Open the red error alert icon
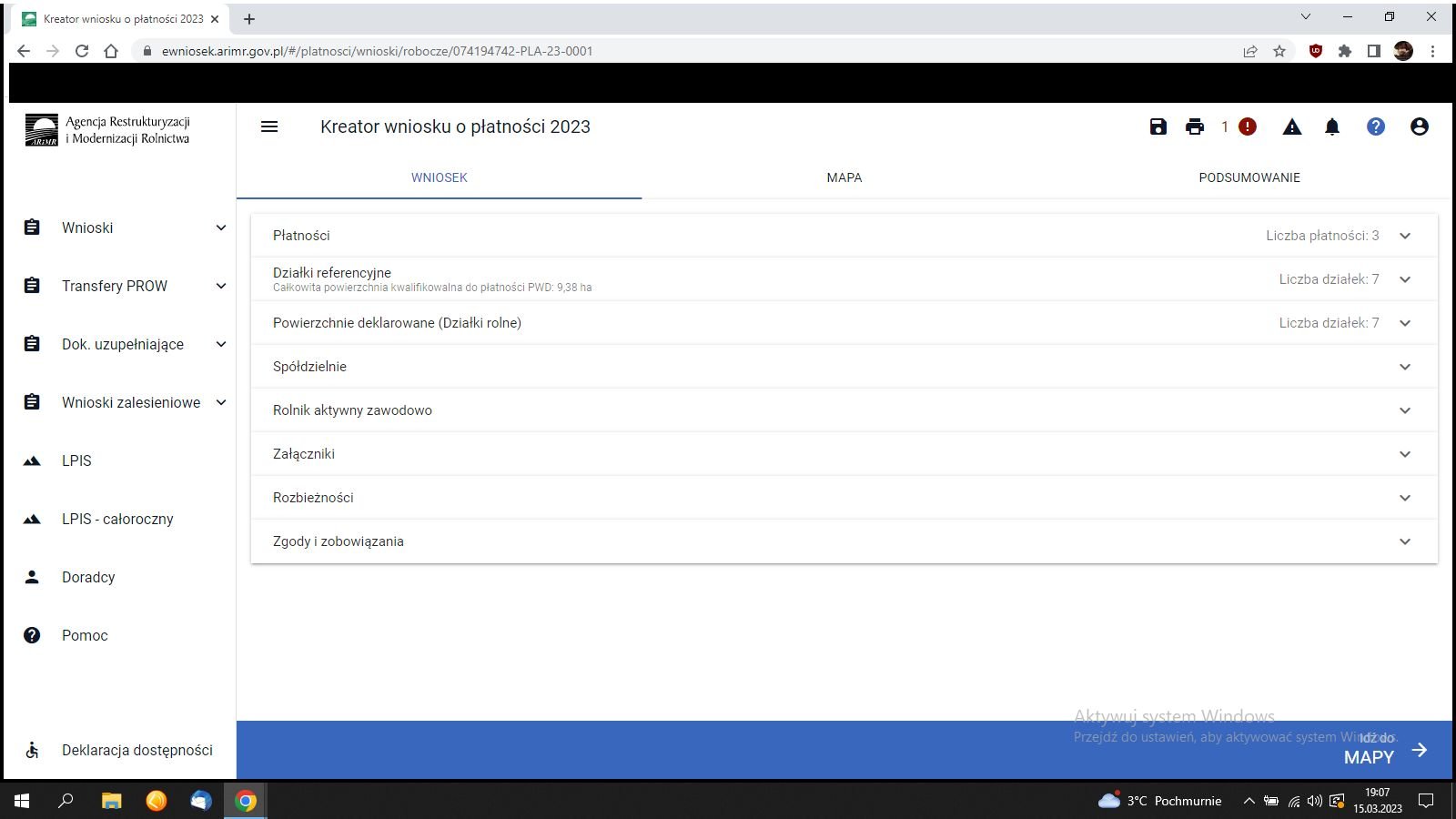 [x=1248, y=127]
